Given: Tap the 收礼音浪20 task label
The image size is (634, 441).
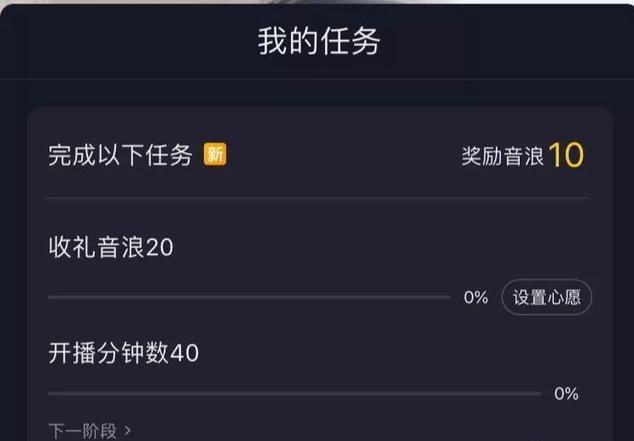Looking at the screenshot, I should [110, 247].
